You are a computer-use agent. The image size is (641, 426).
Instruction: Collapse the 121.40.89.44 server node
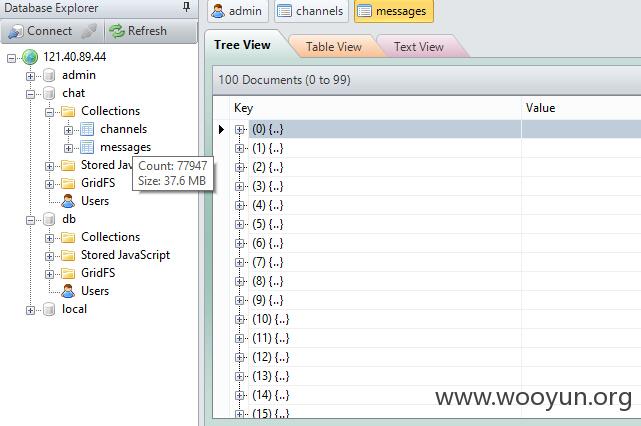pos(11,58)
